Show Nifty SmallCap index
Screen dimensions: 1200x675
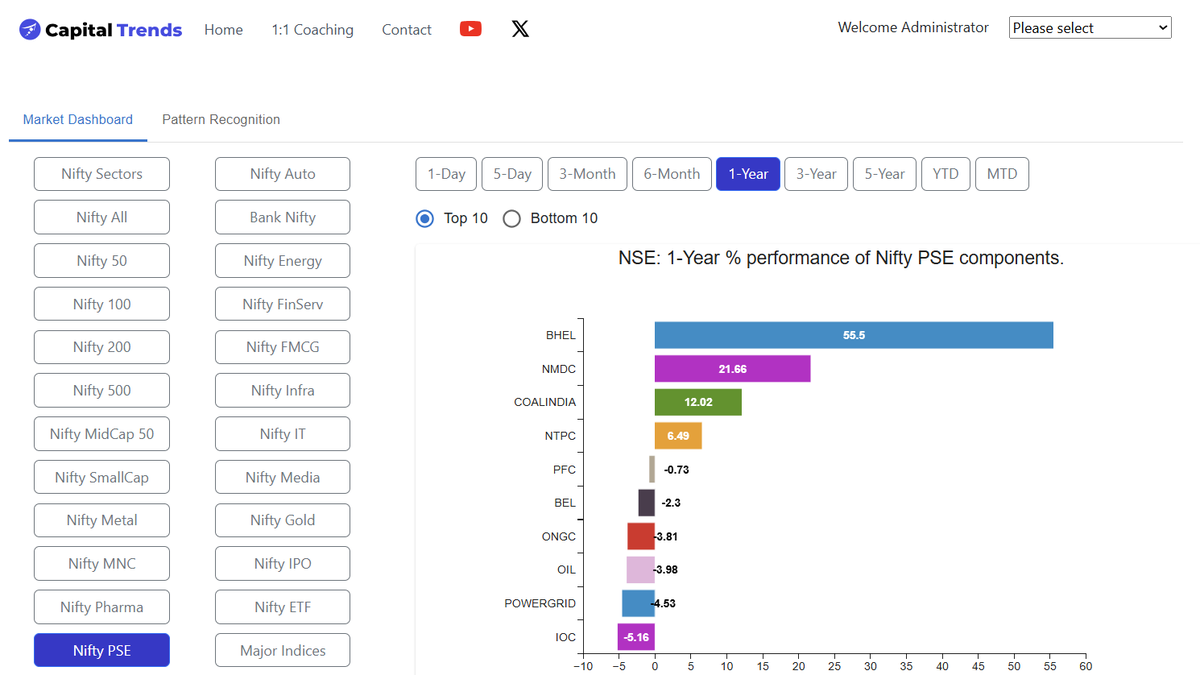click(102, 477)
